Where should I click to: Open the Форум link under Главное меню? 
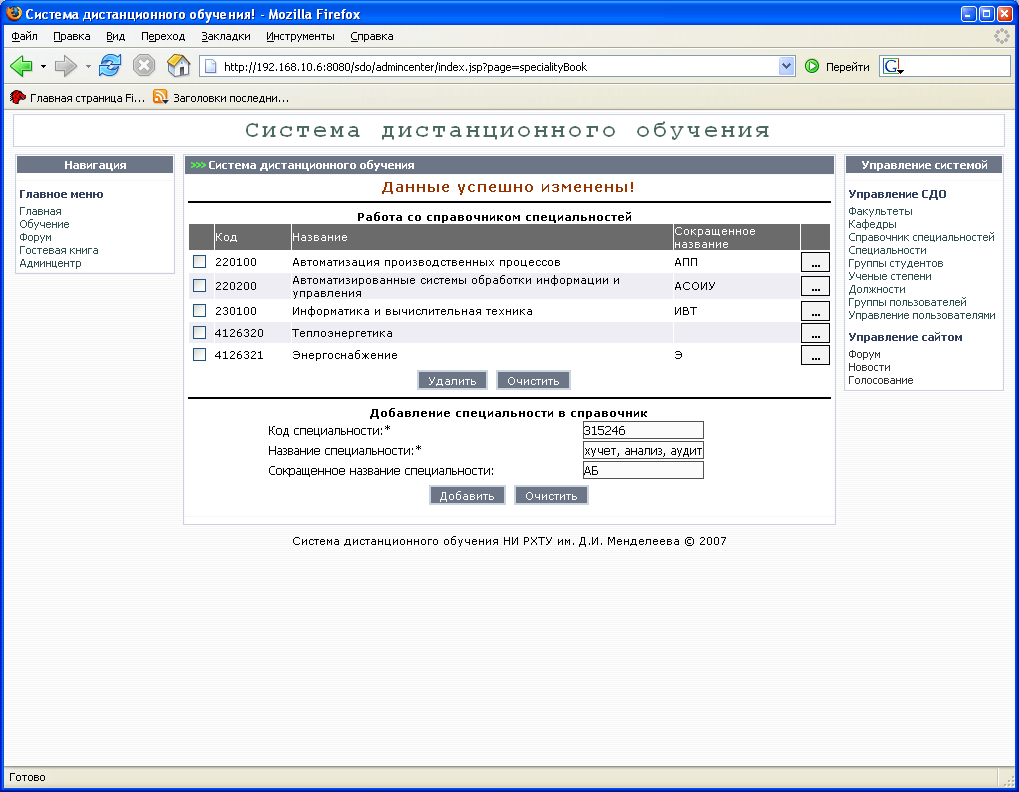coord(35,237)
